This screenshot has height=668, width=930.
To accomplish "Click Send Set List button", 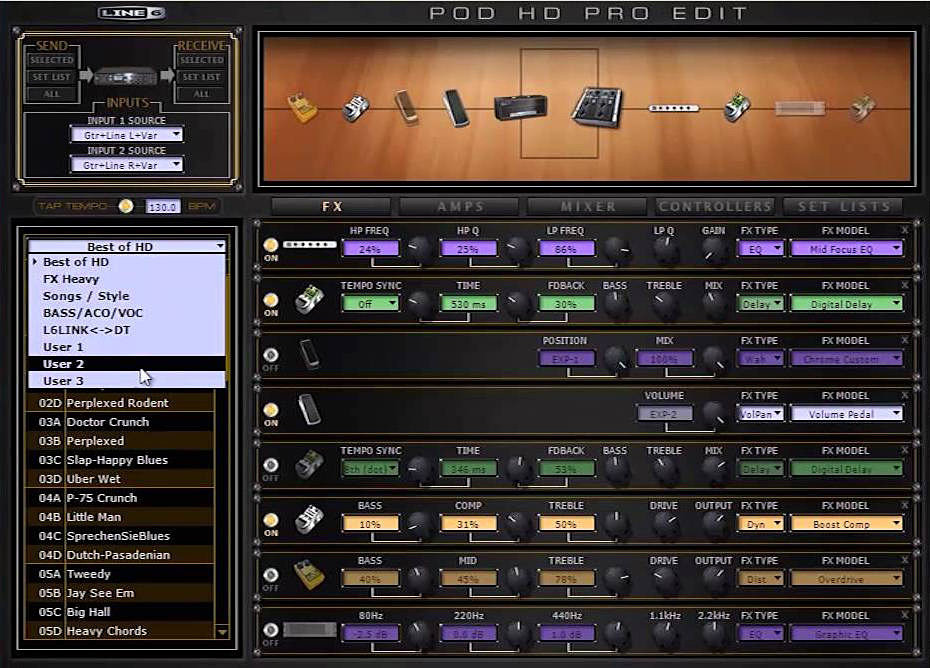I will coord(52,77).
